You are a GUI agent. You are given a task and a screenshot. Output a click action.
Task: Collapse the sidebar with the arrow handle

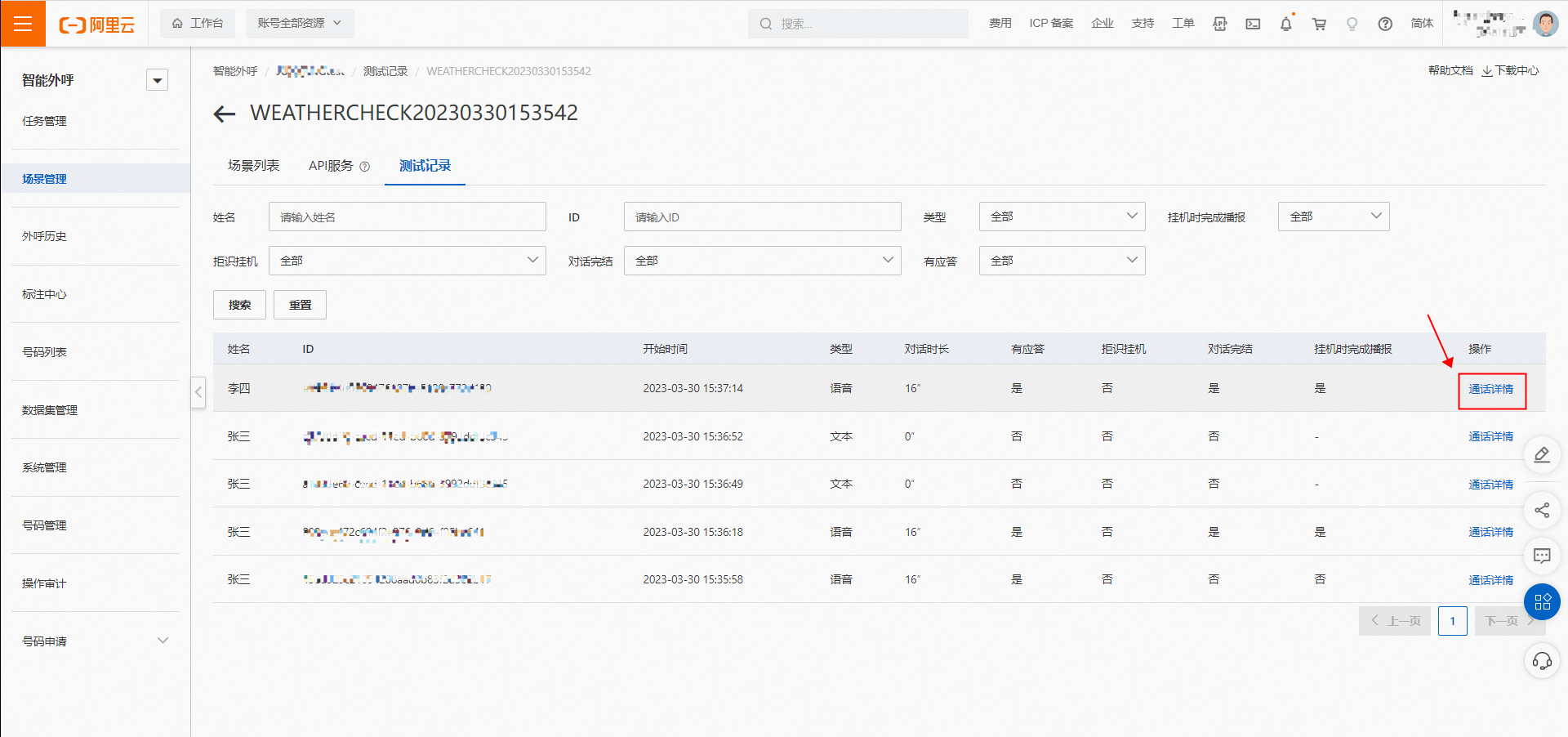tap(198, 392)
